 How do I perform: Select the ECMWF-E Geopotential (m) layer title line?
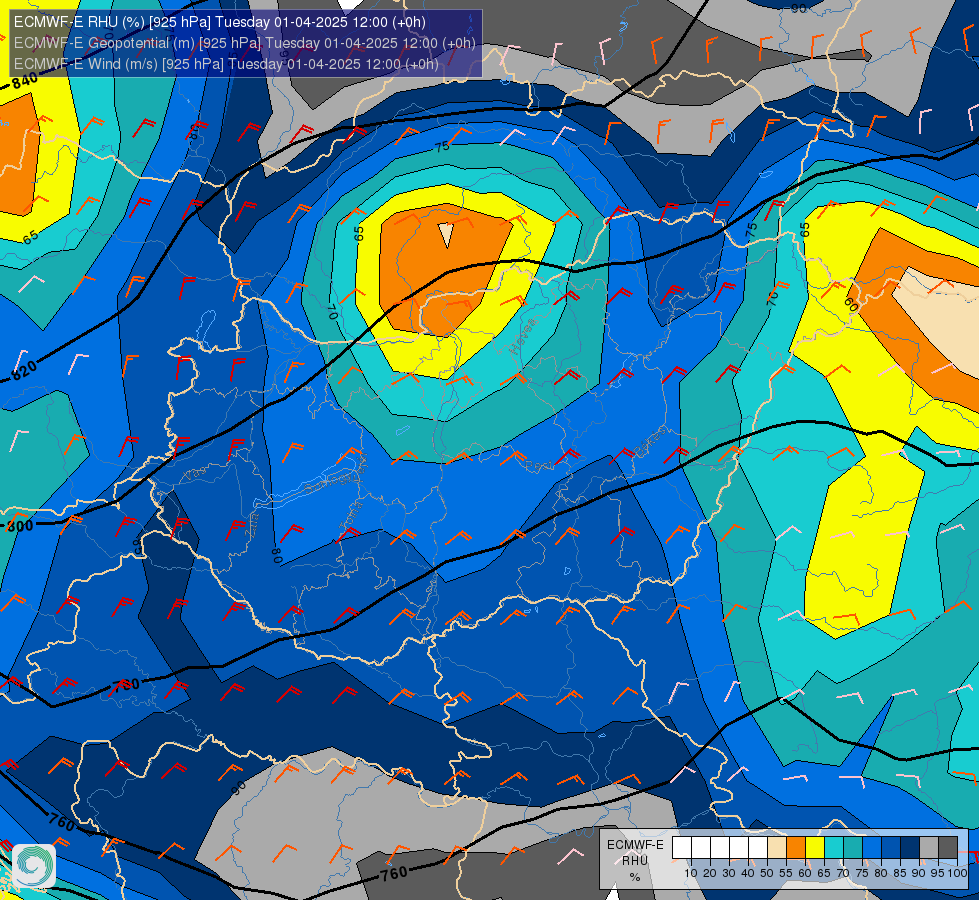click(245, 43)
